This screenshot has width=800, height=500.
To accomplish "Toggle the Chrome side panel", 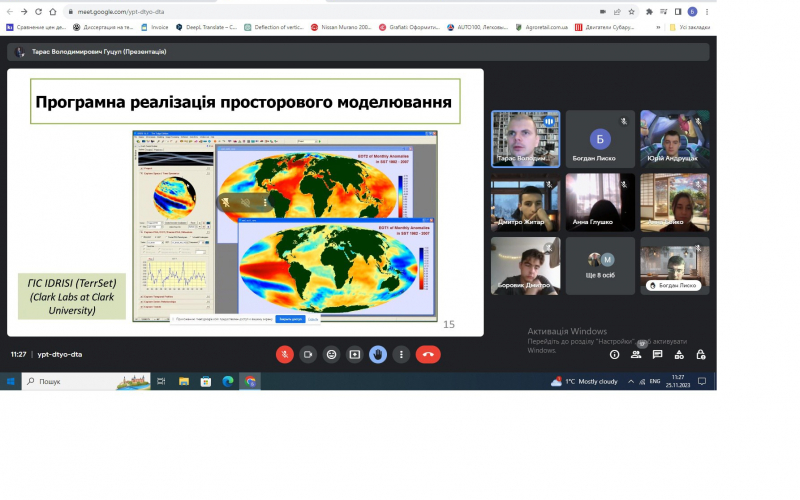I will (678, 11).
